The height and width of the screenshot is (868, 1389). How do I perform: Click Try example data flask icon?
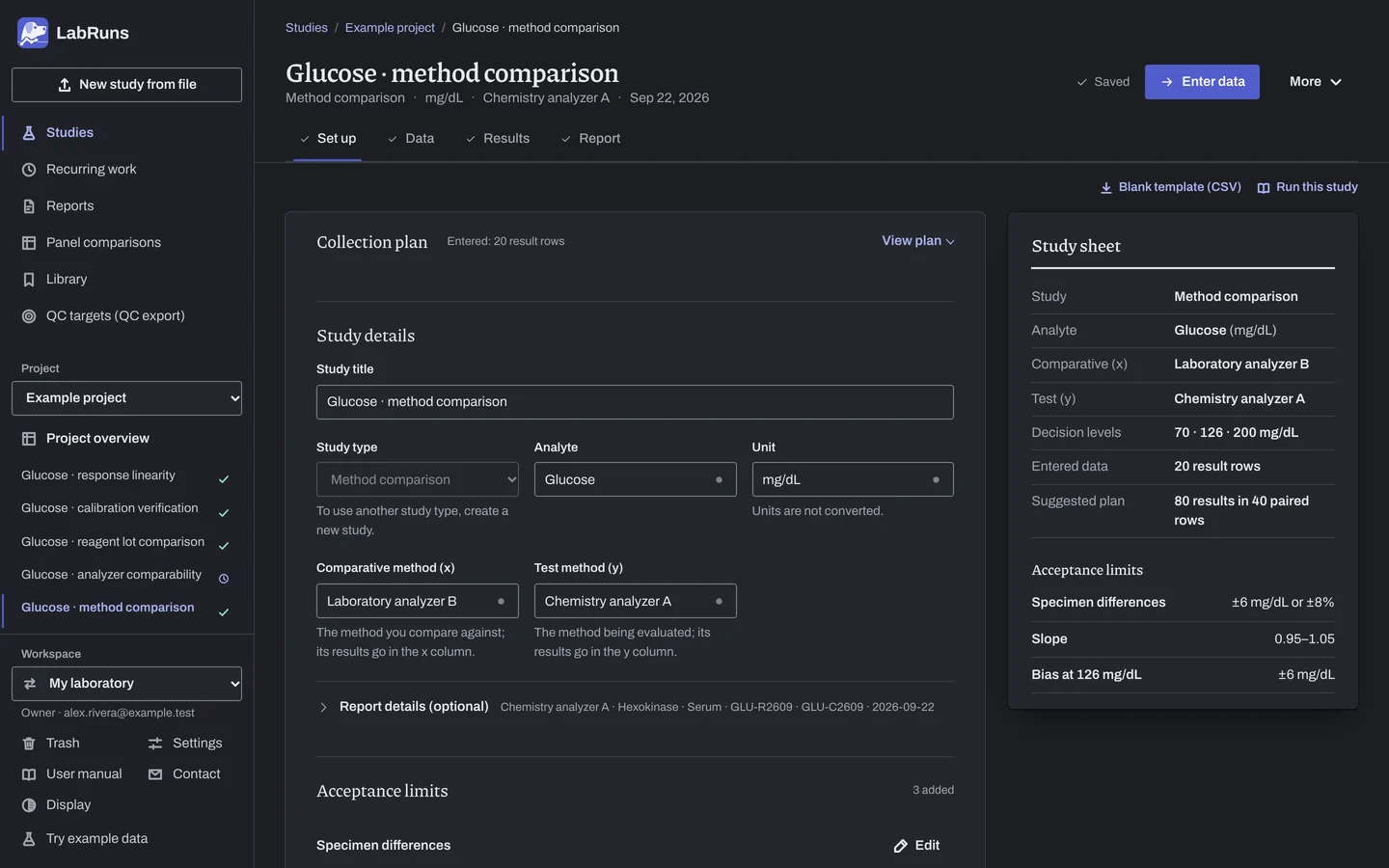click(29, 839)
